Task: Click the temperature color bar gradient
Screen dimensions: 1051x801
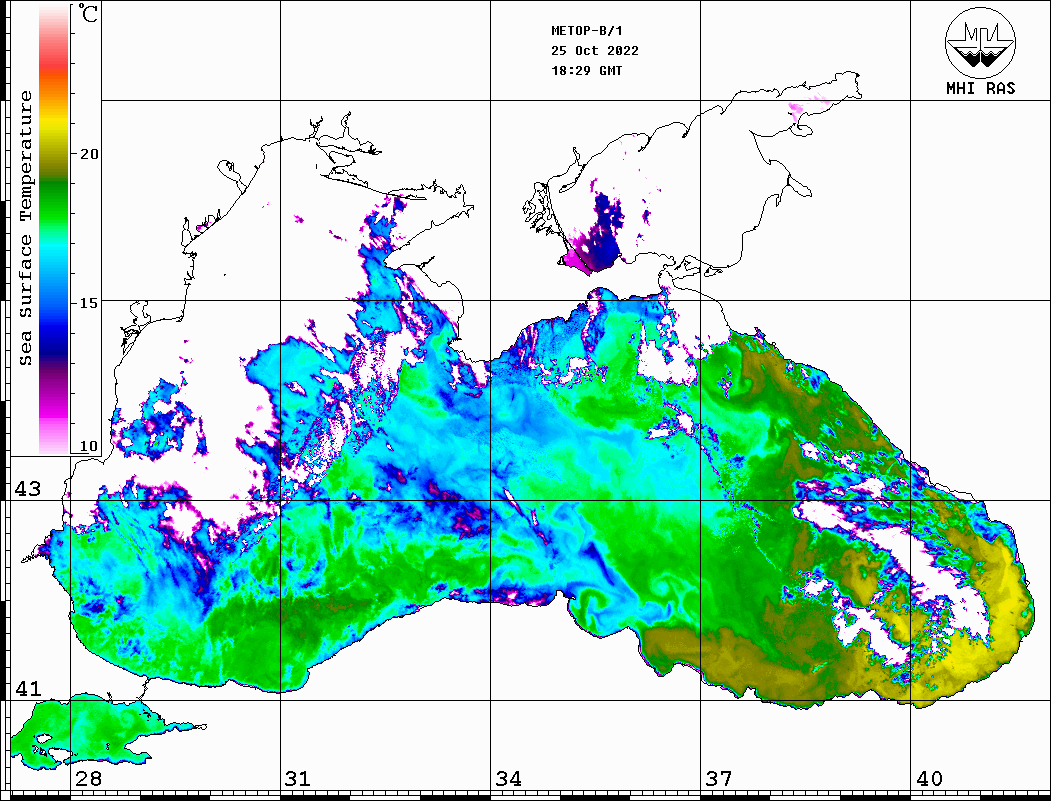Action: [x=54, y=230]
